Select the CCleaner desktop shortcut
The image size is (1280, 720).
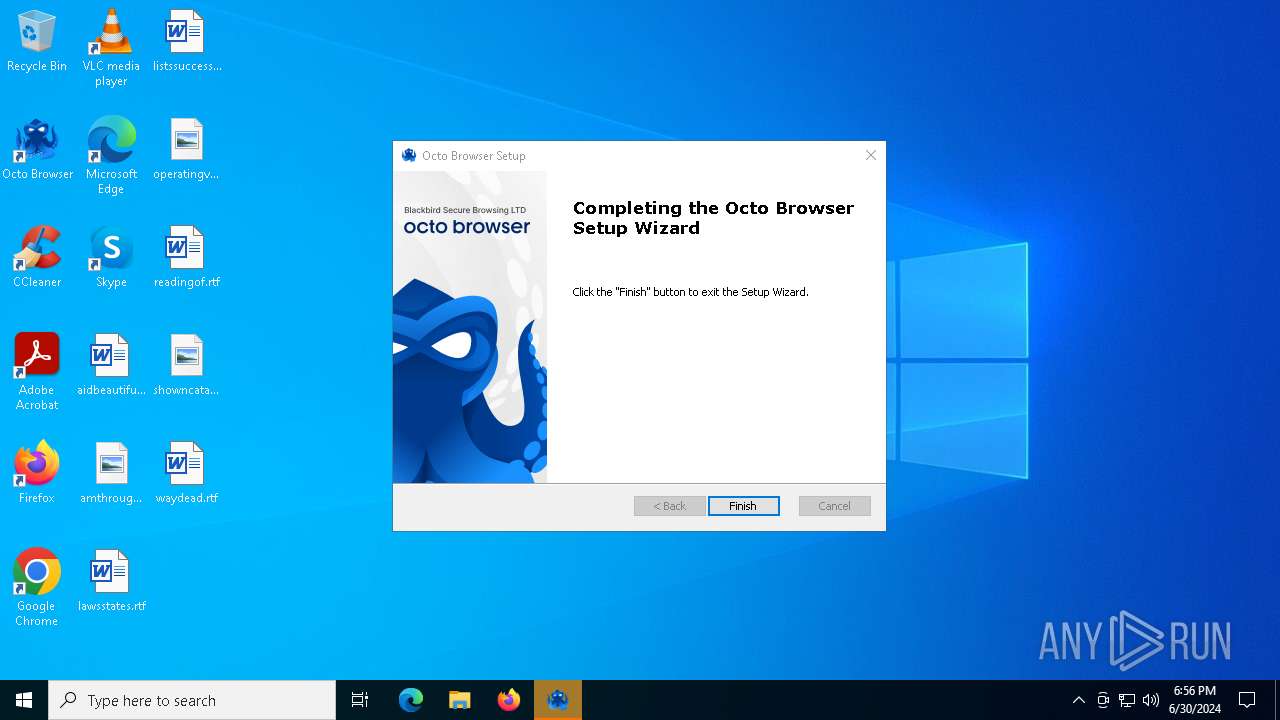[x=37, y=258]
